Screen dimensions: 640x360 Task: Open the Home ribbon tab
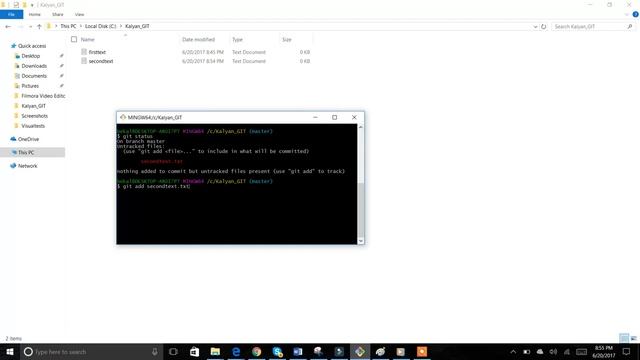tap(35, 14)
